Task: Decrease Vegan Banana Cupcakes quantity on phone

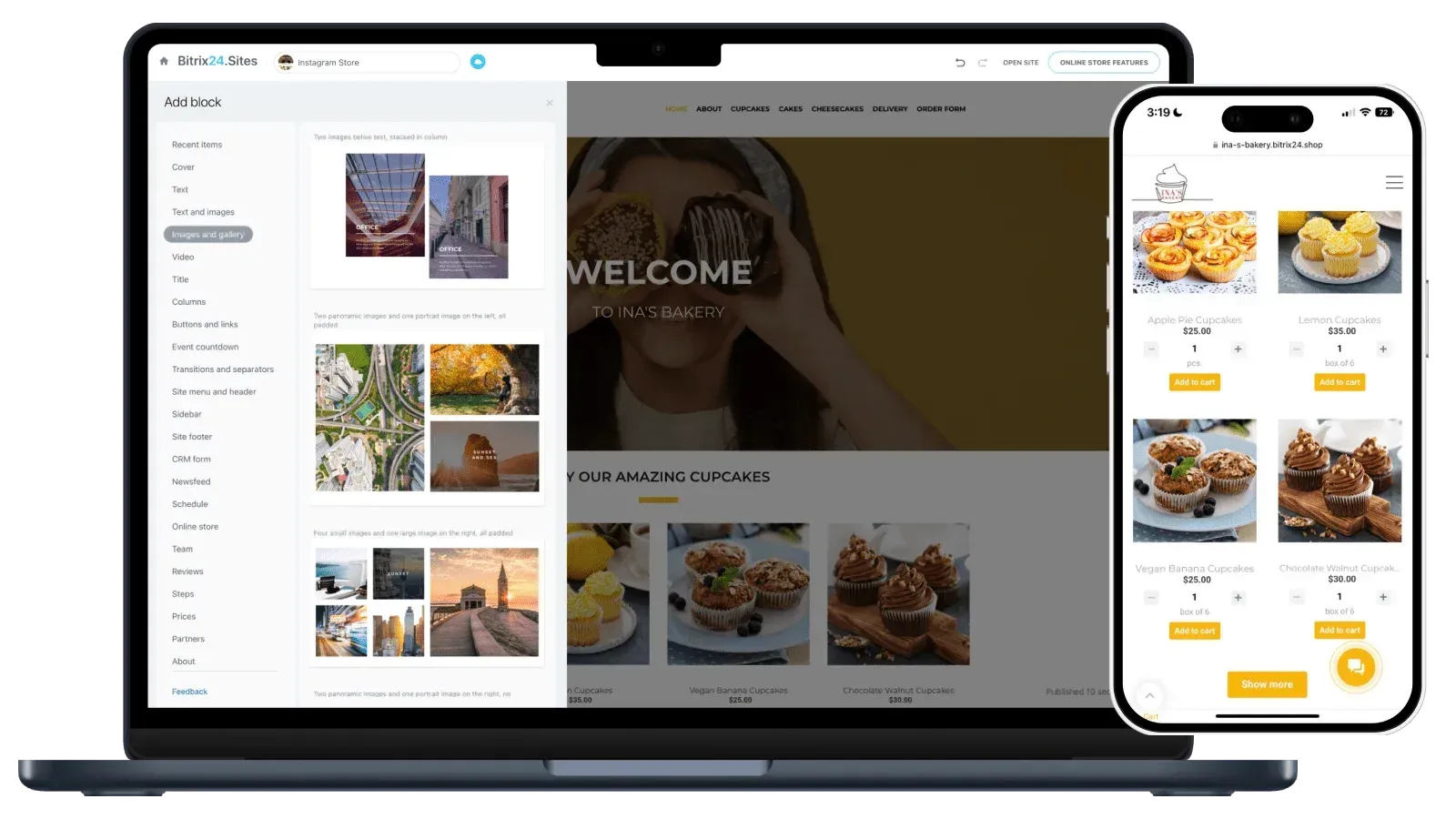Action: click(1151, 598)
